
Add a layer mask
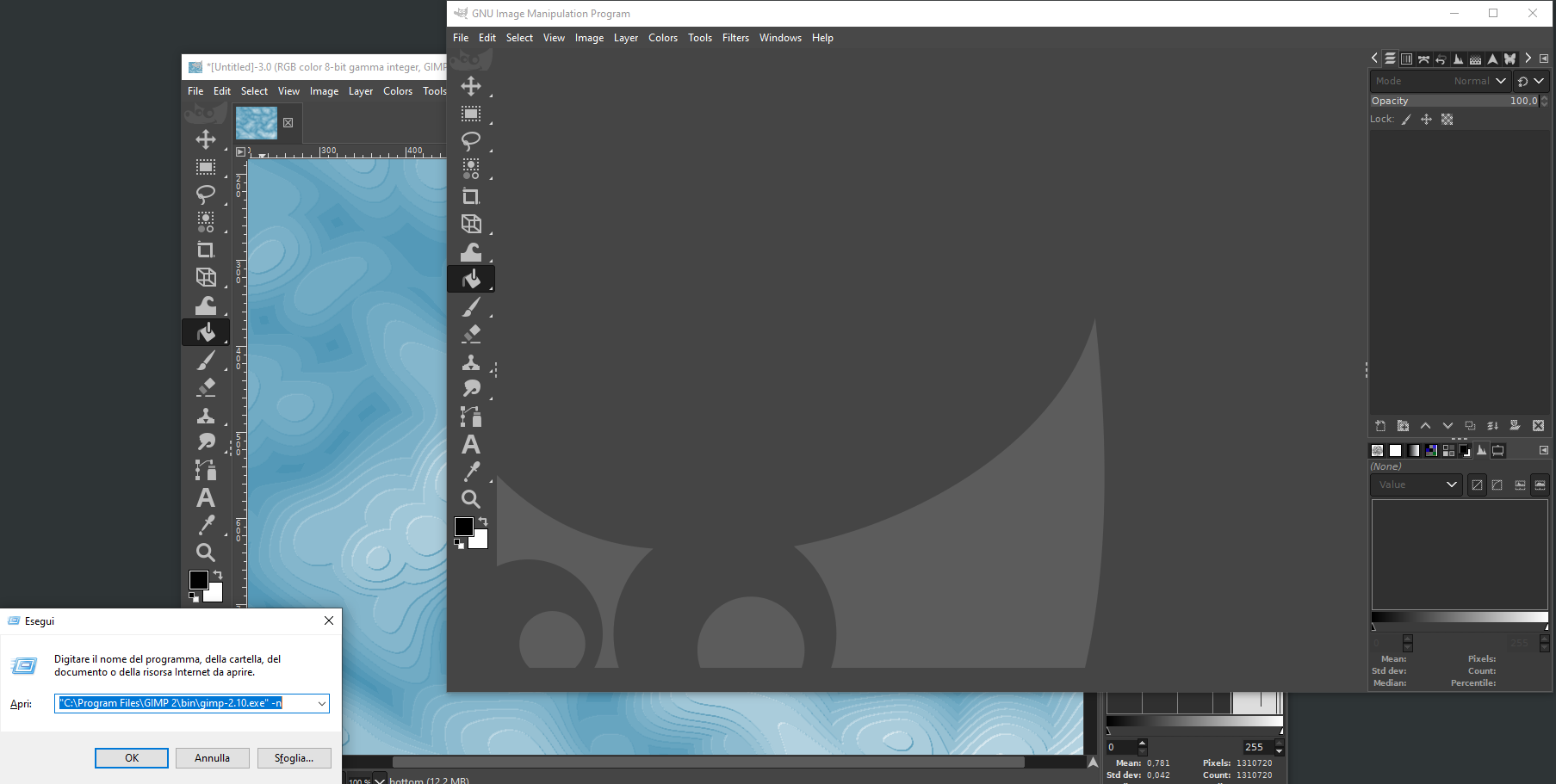tap(1515, 426)
